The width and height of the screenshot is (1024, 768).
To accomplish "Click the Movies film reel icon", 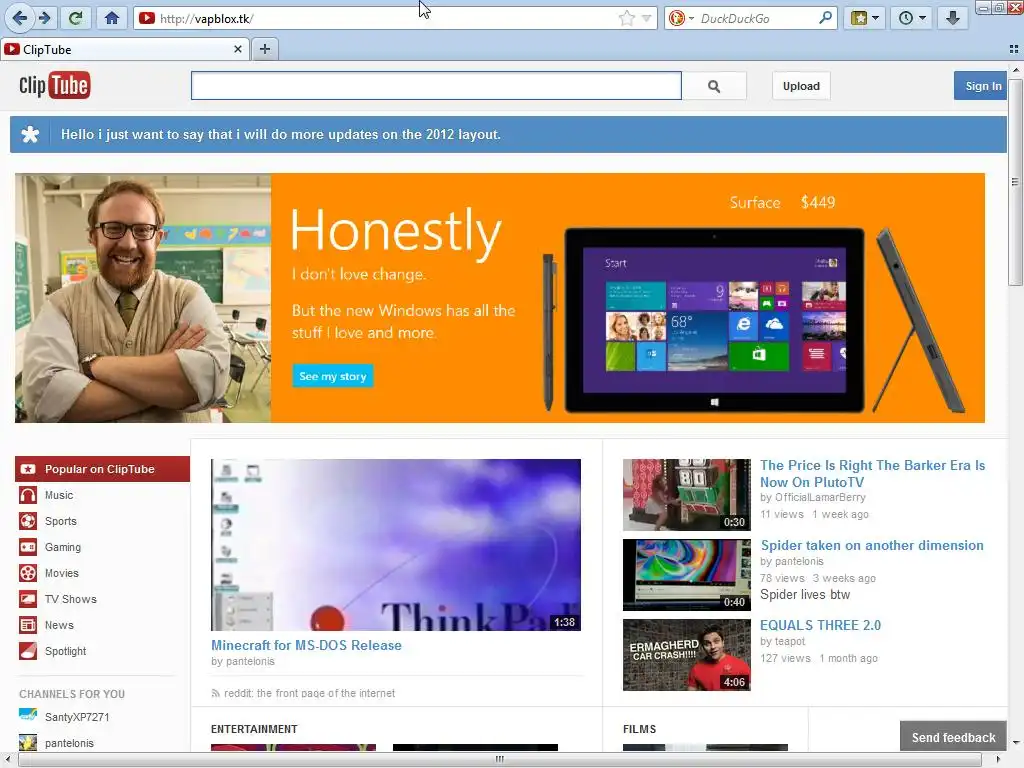I will click(x=28, y=573).
